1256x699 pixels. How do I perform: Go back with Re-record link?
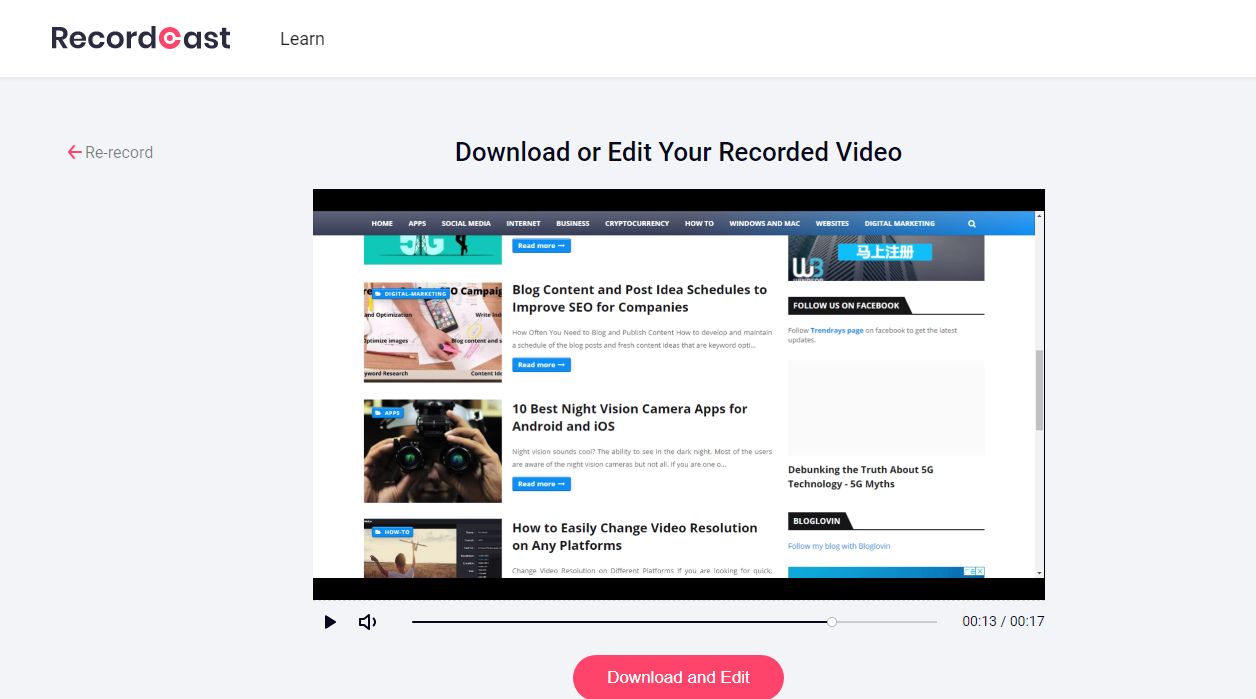point(110,152)
